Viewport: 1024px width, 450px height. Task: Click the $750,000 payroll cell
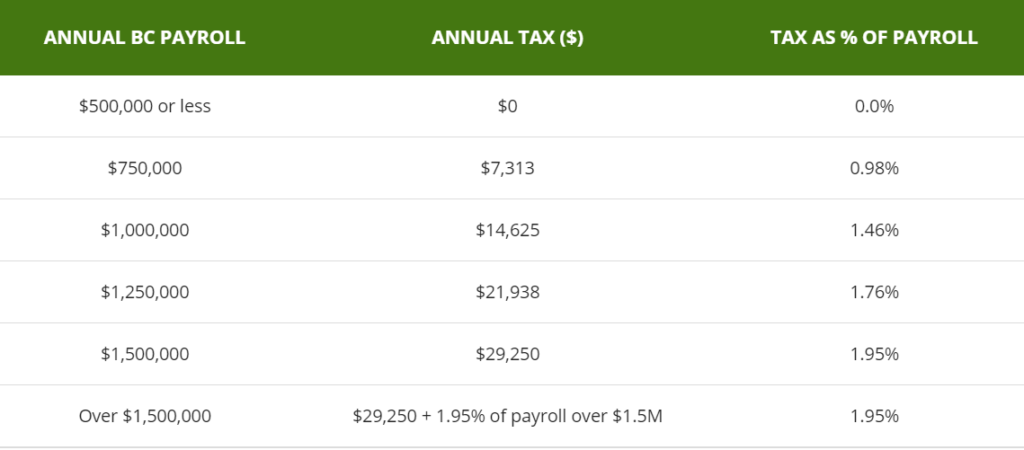pyautogui.click(x=145, y=168)
